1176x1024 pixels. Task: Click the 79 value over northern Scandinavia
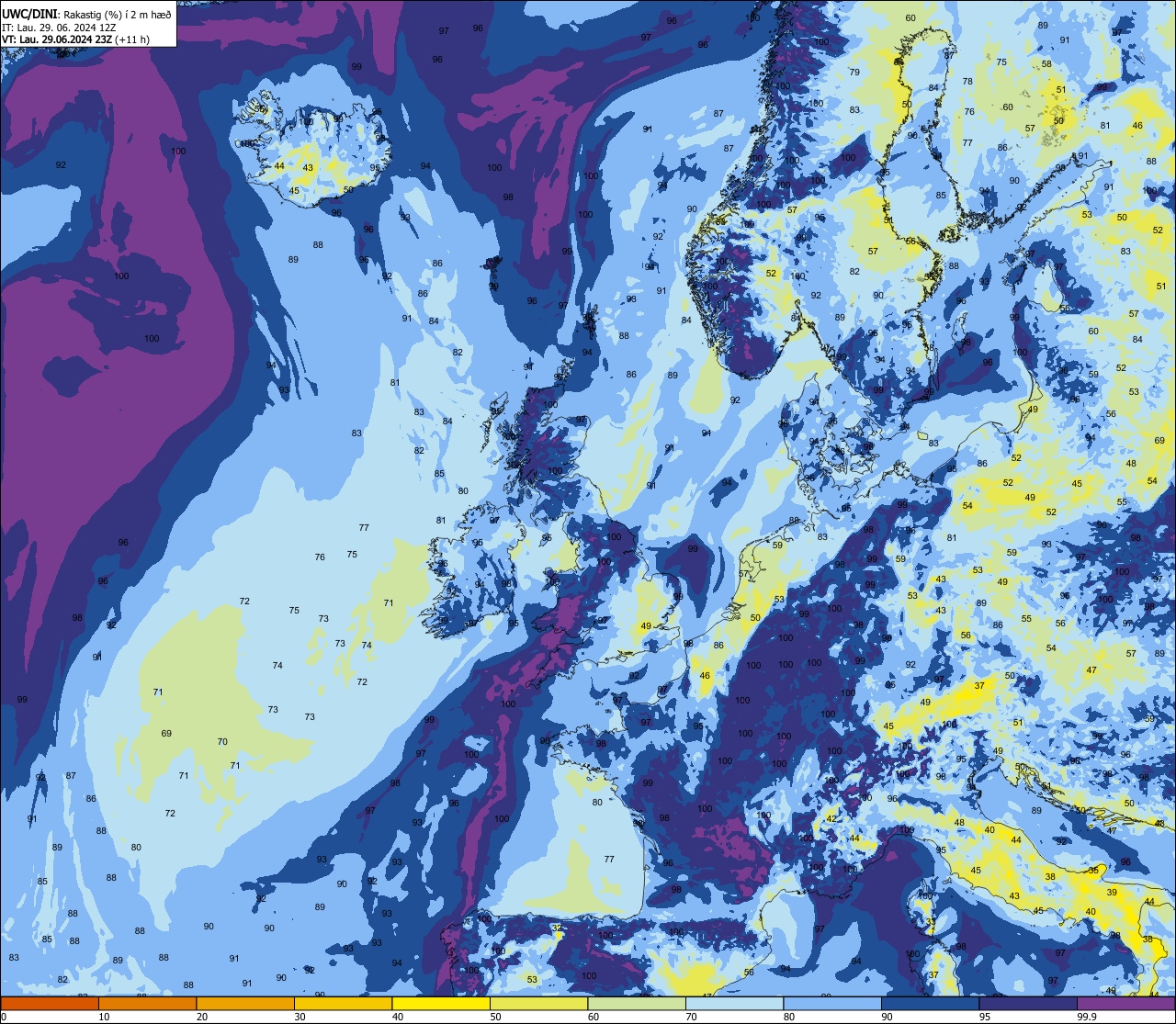[x=854, y=72]
